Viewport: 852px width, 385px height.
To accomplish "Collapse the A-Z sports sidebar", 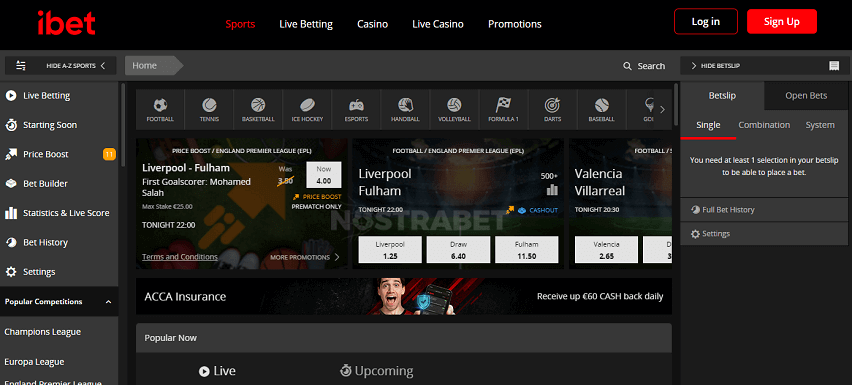I will tap(77, 66).
